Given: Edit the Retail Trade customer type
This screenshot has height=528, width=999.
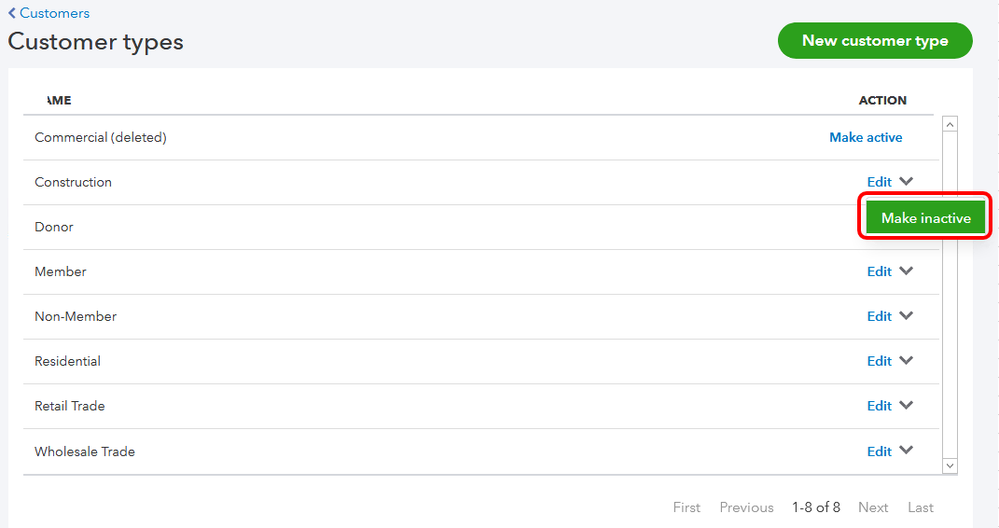Looking at the screenshot, I should pos(879,406).
